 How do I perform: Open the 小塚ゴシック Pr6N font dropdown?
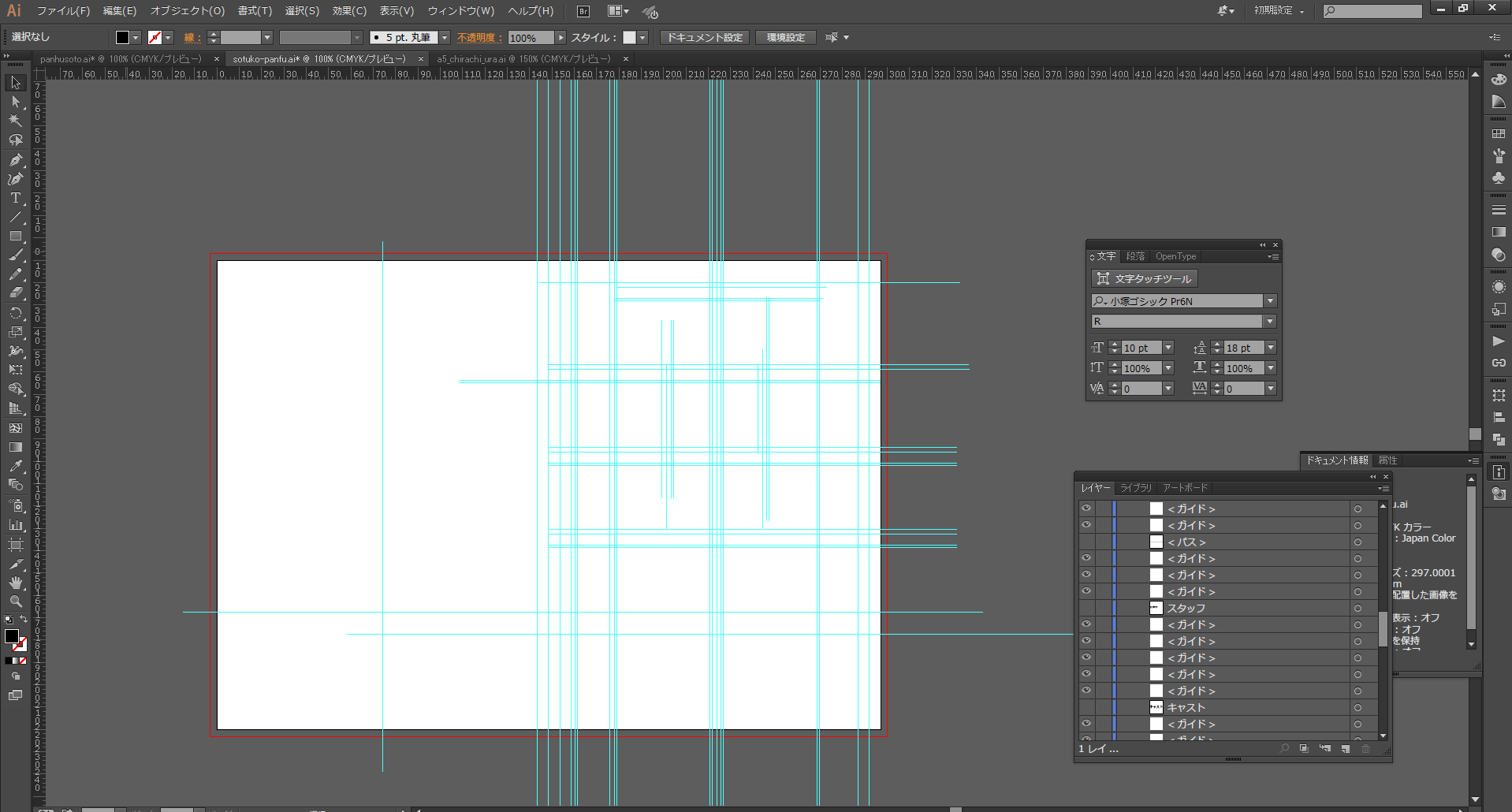(1269, 301)
